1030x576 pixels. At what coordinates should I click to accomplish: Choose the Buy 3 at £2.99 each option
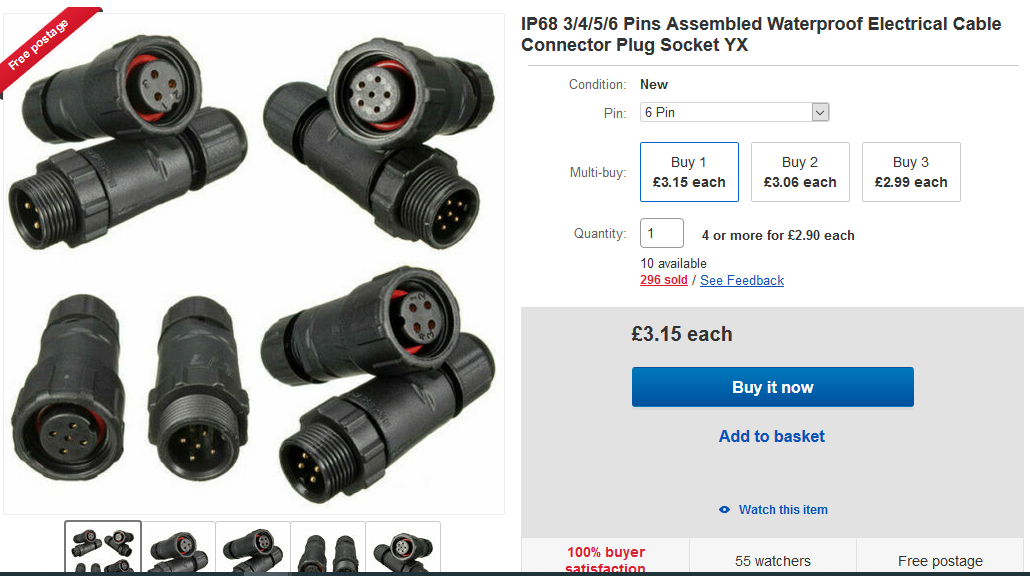point(911,172)
